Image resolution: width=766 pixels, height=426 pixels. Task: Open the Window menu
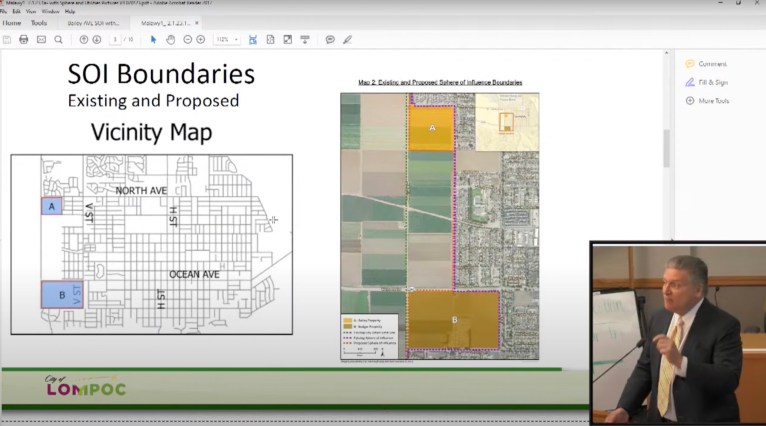point(50,11)
